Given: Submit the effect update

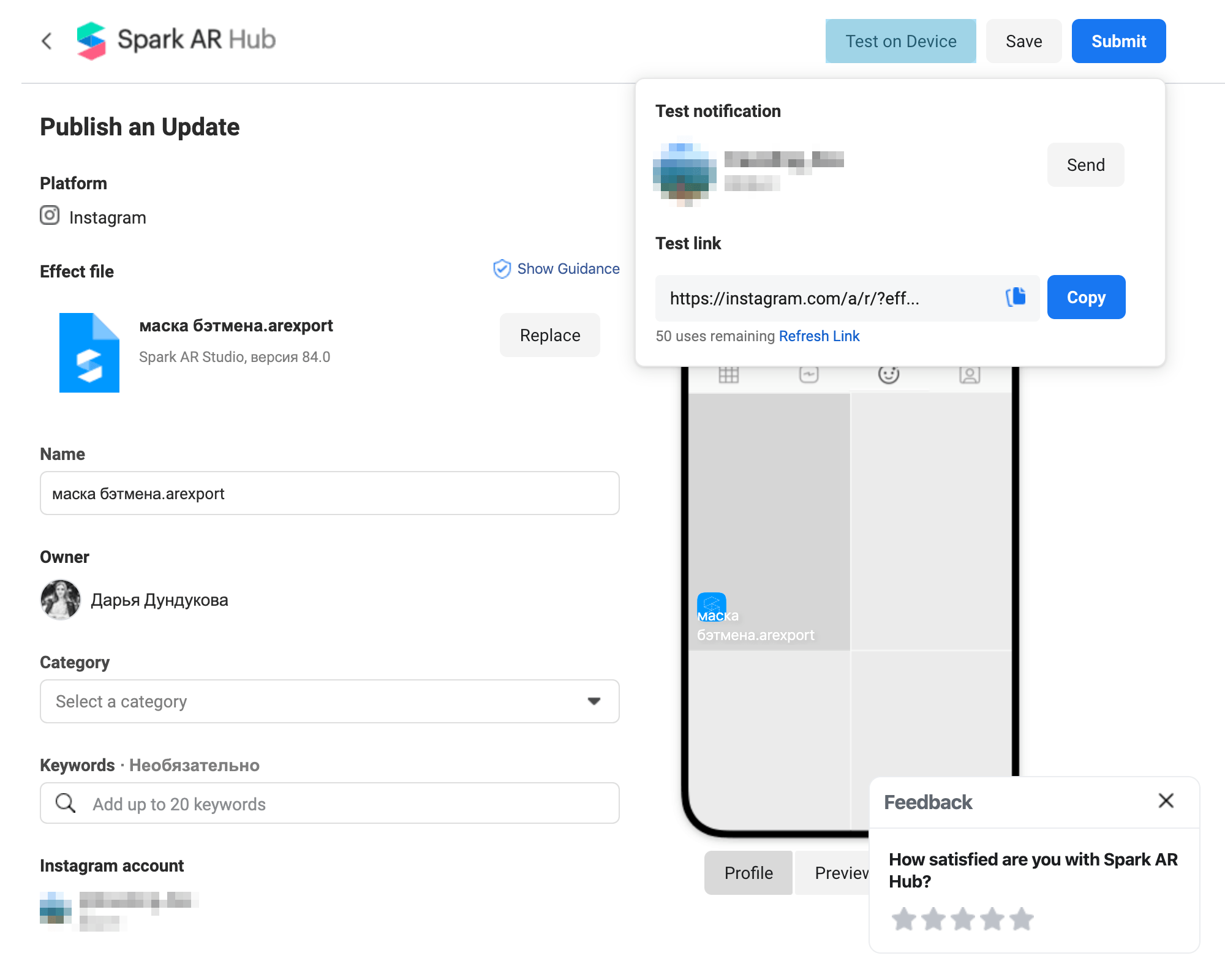Looking at the screenshot, I should click(1119, 41).
